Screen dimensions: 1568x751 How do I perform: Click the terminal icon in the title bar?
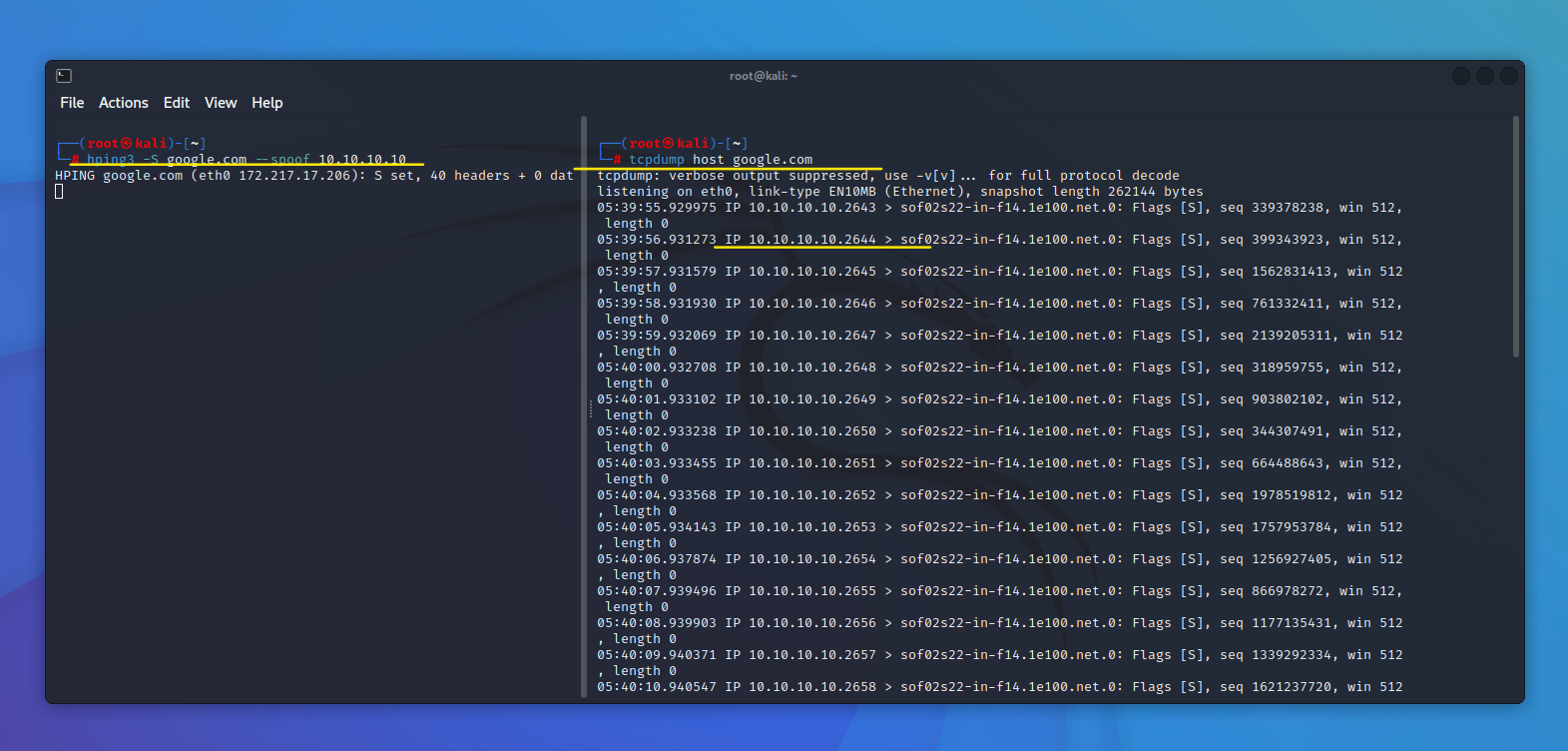point(64,76)
